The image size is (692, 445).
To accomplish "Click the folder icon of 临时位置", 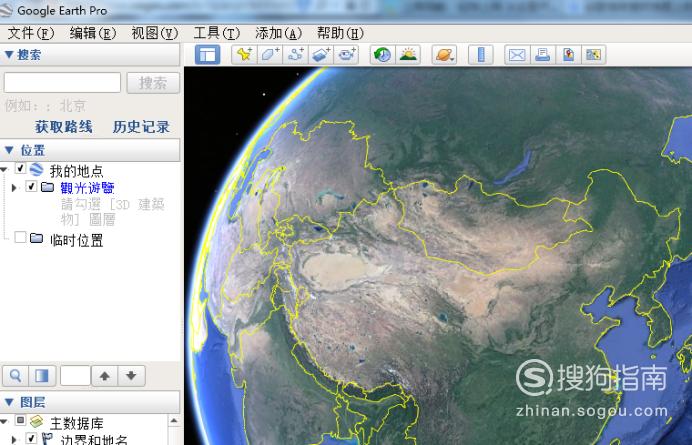I will click(x=37, y=239).
